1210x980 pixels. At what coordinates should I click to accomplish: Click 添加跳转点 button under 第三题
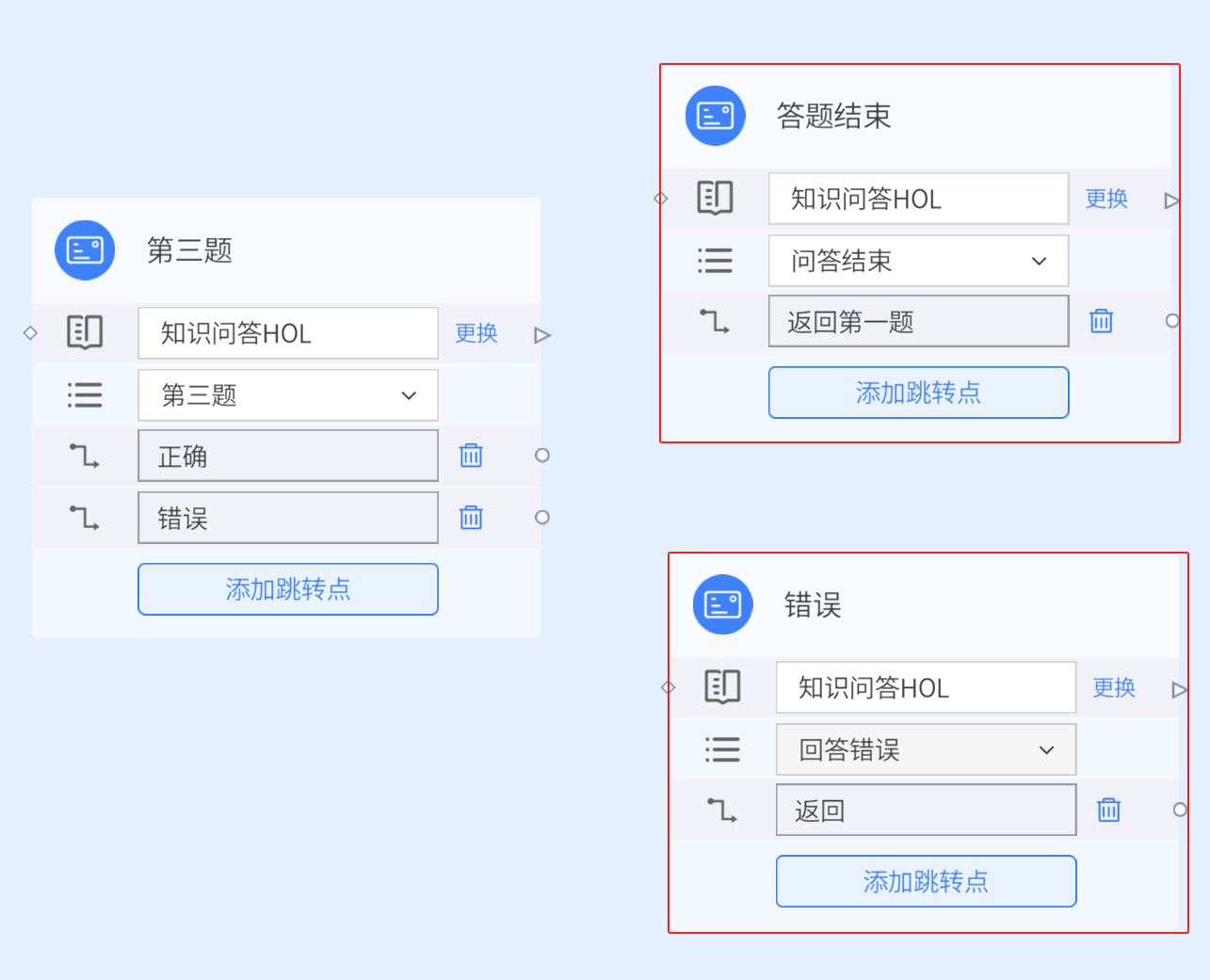(x=288, y=589)
